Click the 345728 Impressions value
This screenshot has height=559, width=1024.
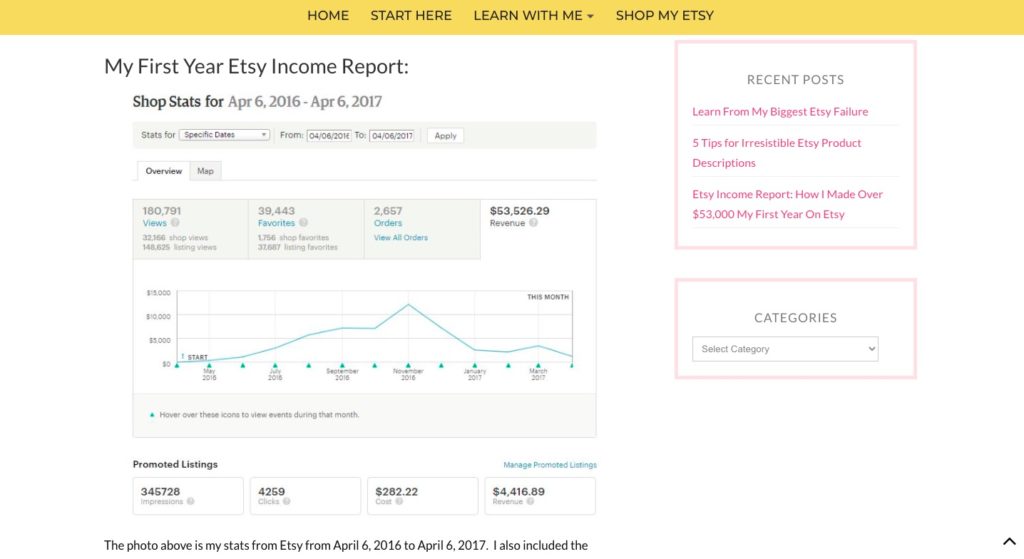pyautogui.click(x=160, y=492)
